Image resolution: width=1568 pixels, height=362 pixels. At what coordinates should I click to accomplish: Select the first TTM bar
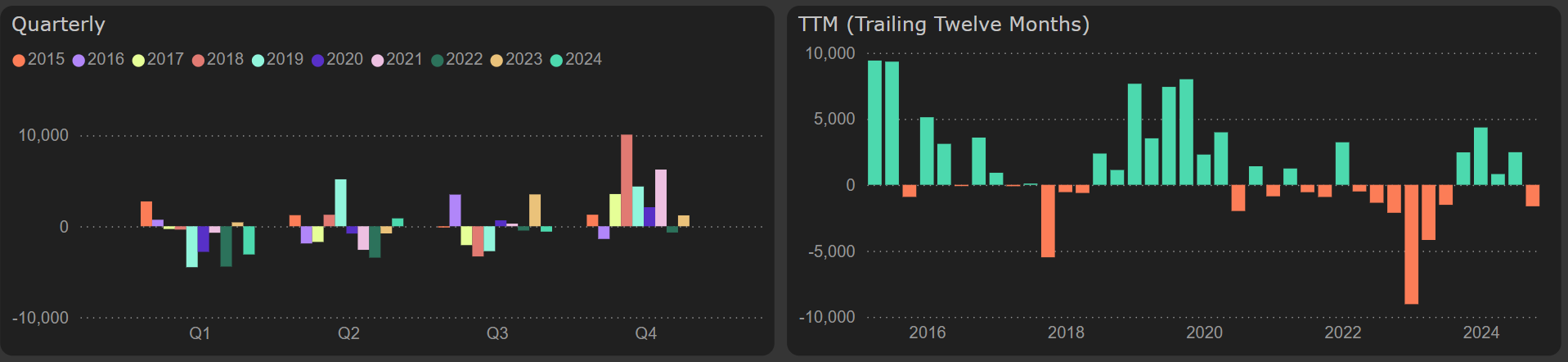coord(874,123)
